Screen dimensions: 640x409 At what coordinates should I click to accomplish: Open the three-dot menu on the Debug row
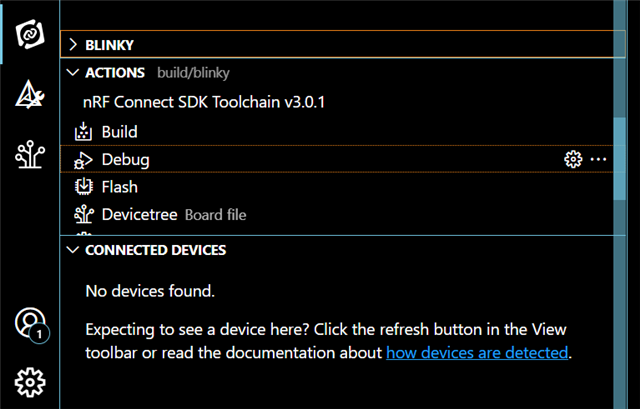(x=598, y=159)
